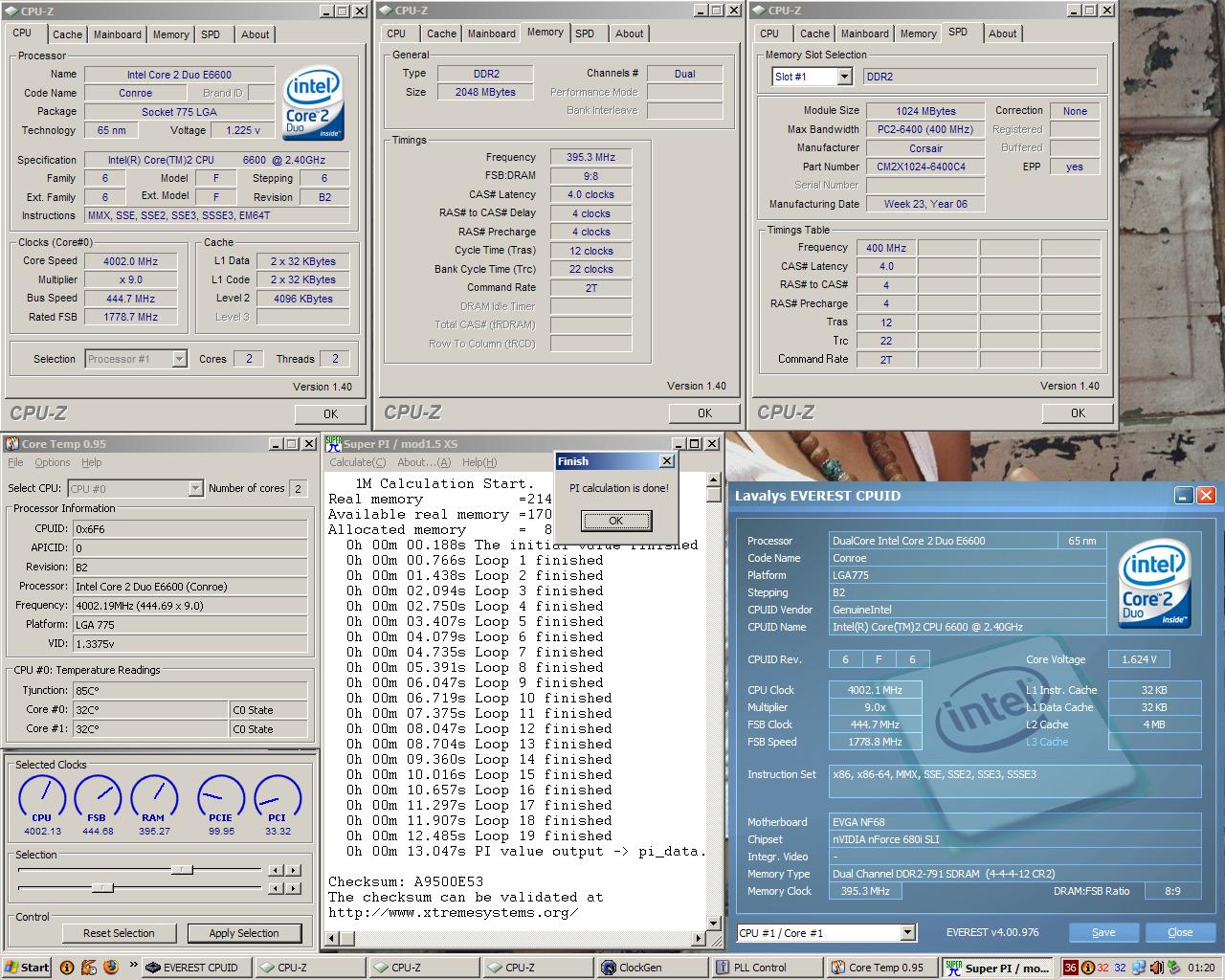Click the PCIE clock gauge
The width and height of the screenshot is (1225, 980).
click(221, 798)
